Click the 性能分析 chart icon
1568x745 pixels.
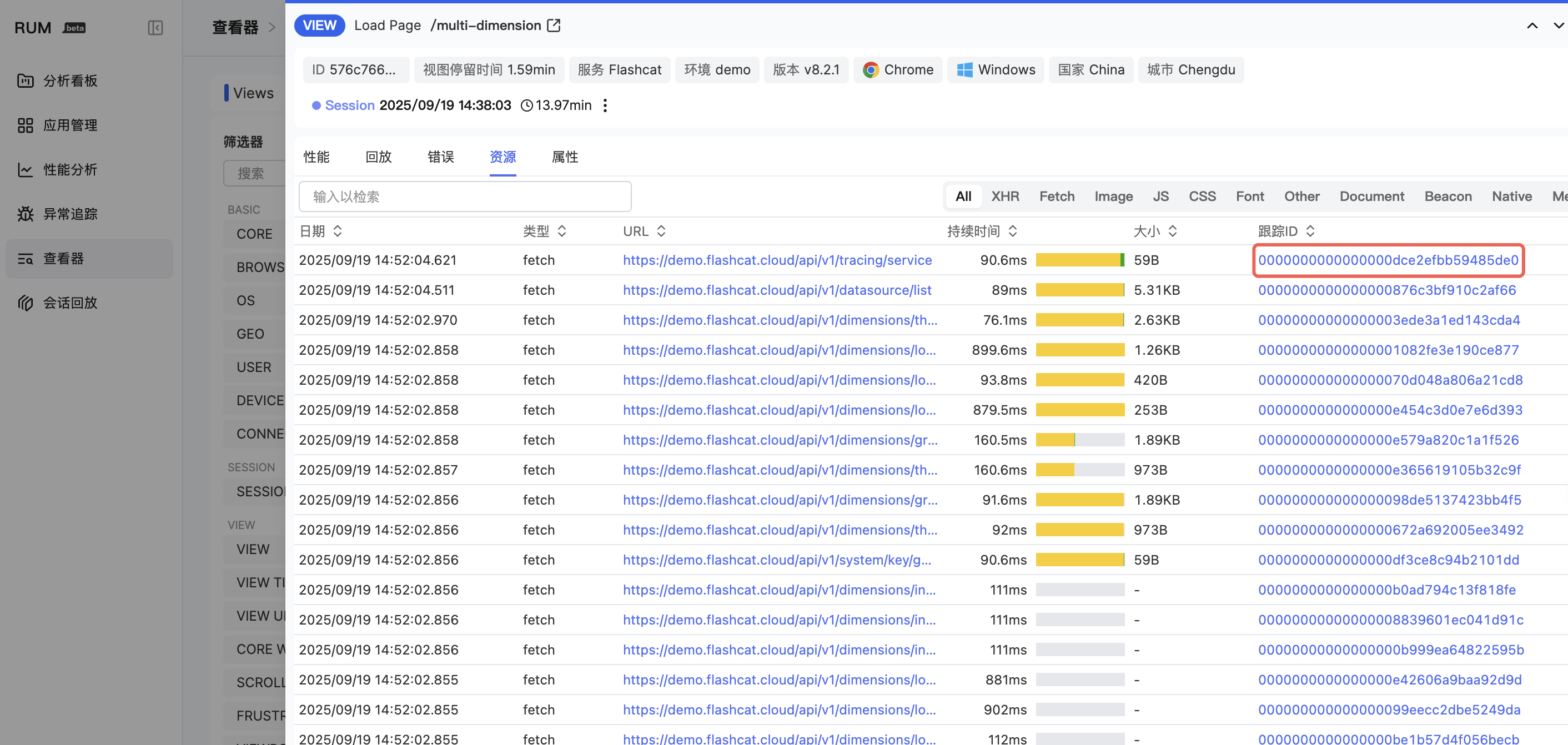[x=25, y=170]
